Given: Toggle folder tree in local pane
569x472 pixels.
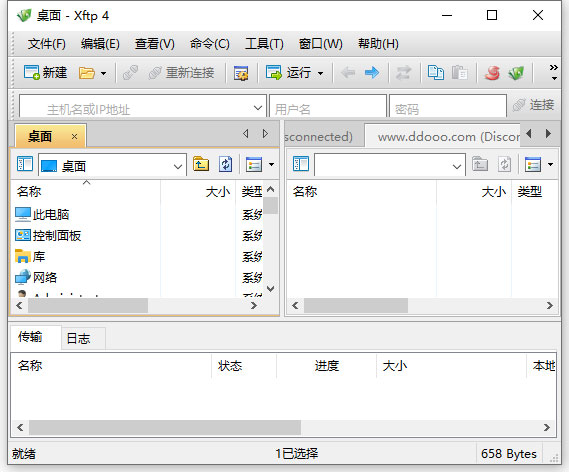Looking at the screenshot, I should click(25, 164).
